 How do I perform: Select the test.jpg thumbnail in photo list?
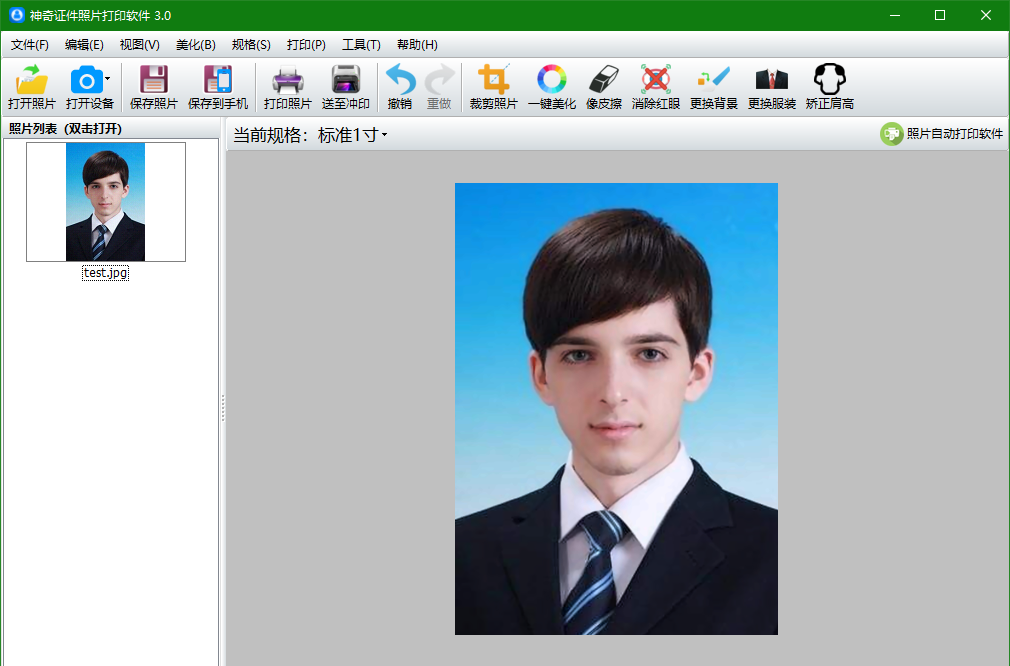pyautogui.click(x=105, y=202)
